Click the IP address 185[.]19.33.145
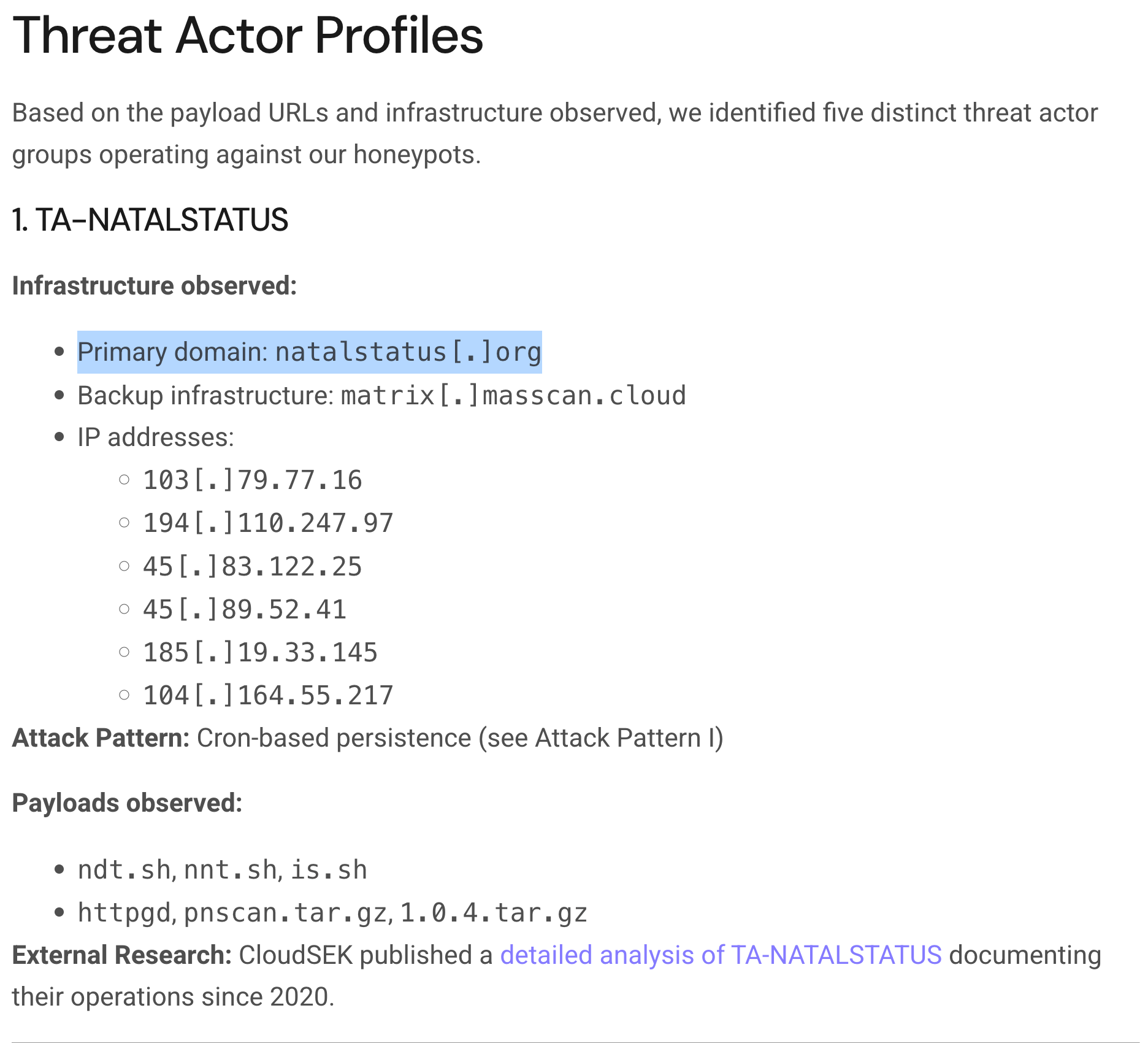Viewport: 1148px width, 1043px height. tap(260, 652)
